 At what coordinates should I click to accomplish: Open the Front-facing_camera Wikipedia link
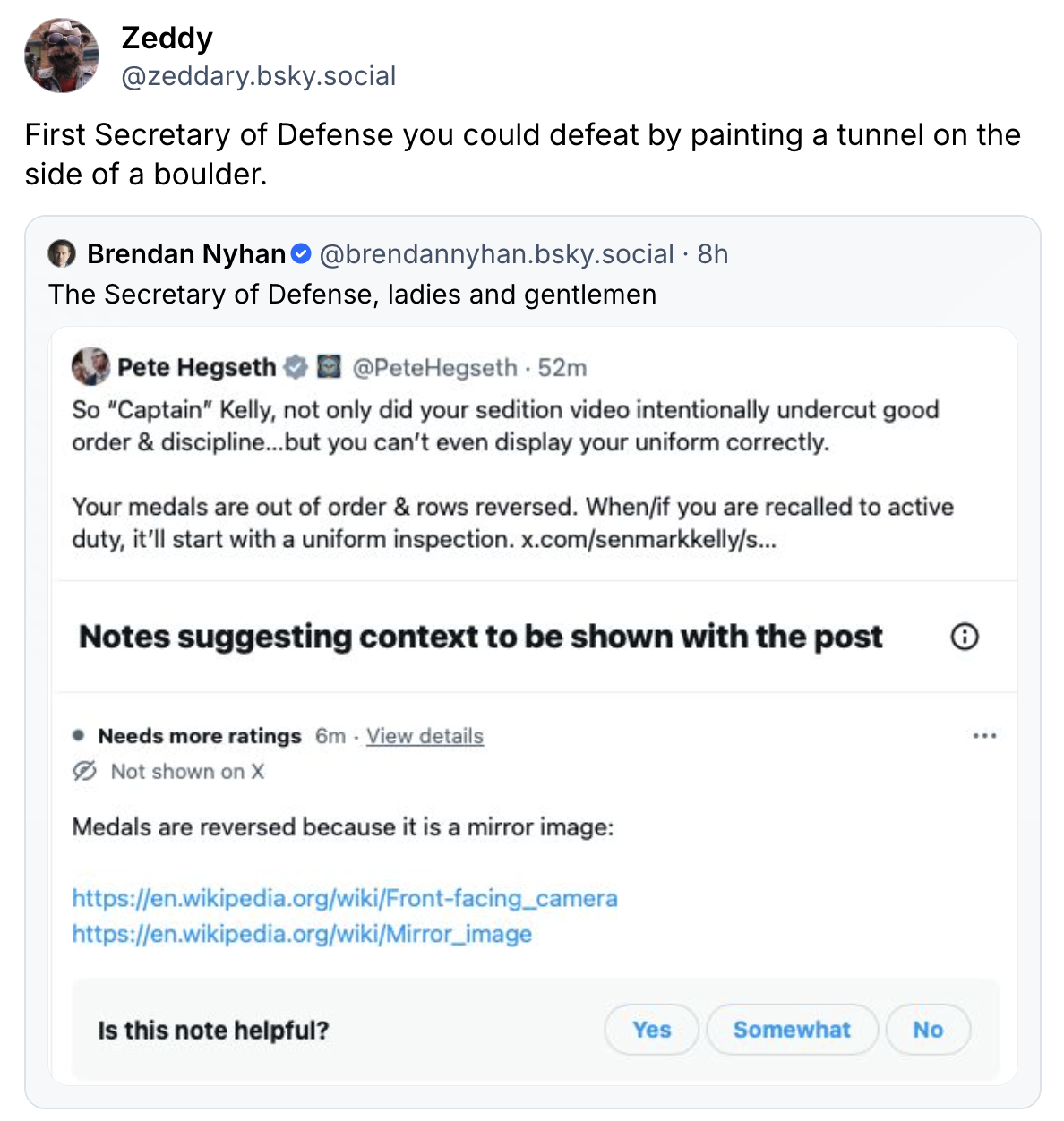(345, 898)
